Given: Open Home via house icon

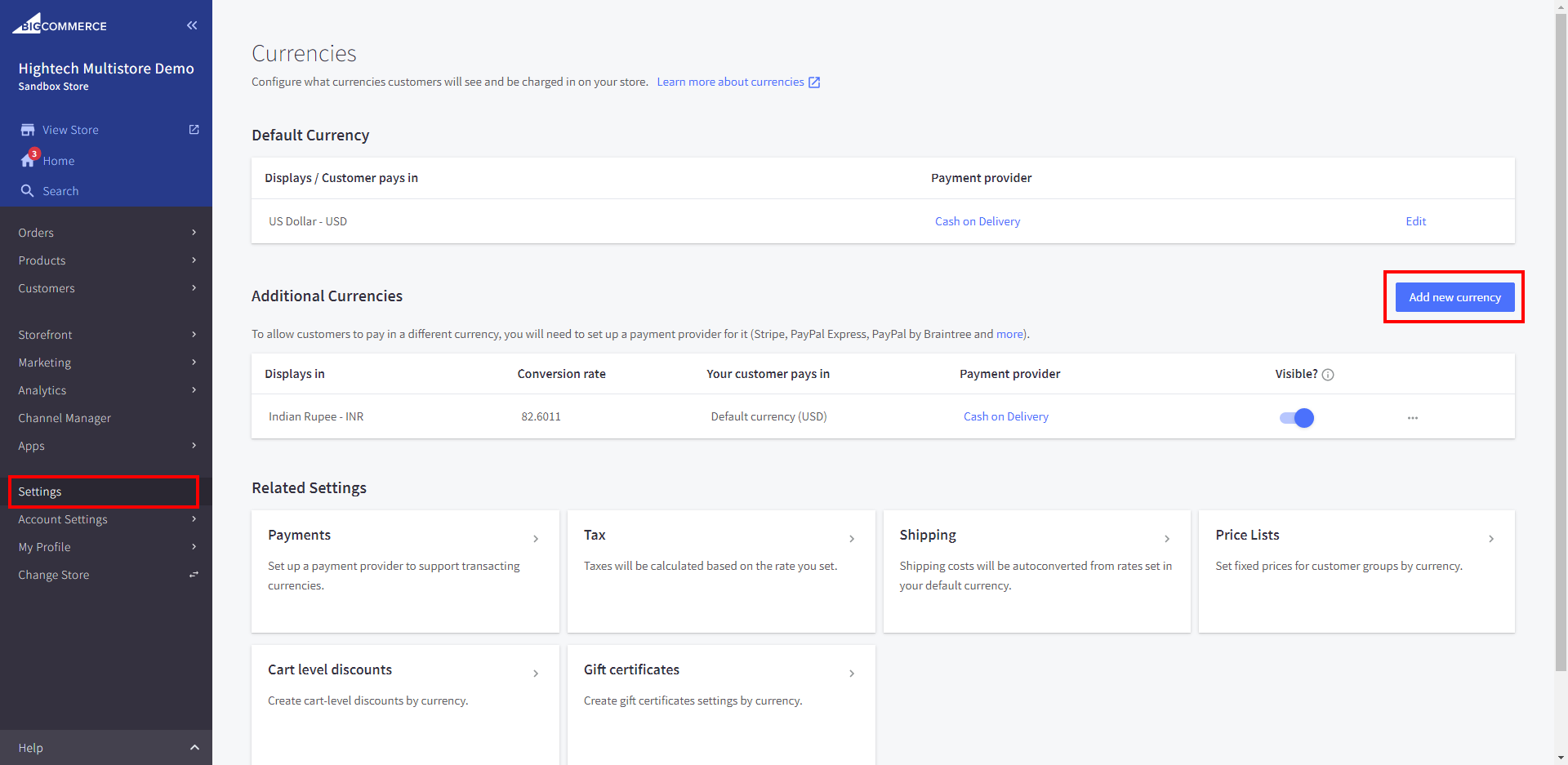Looking at the screenshot, I should (x=28, y=161).
